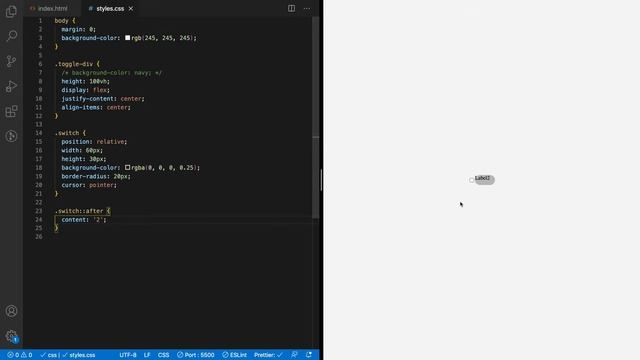Toggle the checkbox in browser preview
This screenshot has height=360, width=640.
(x=471, y=180)
